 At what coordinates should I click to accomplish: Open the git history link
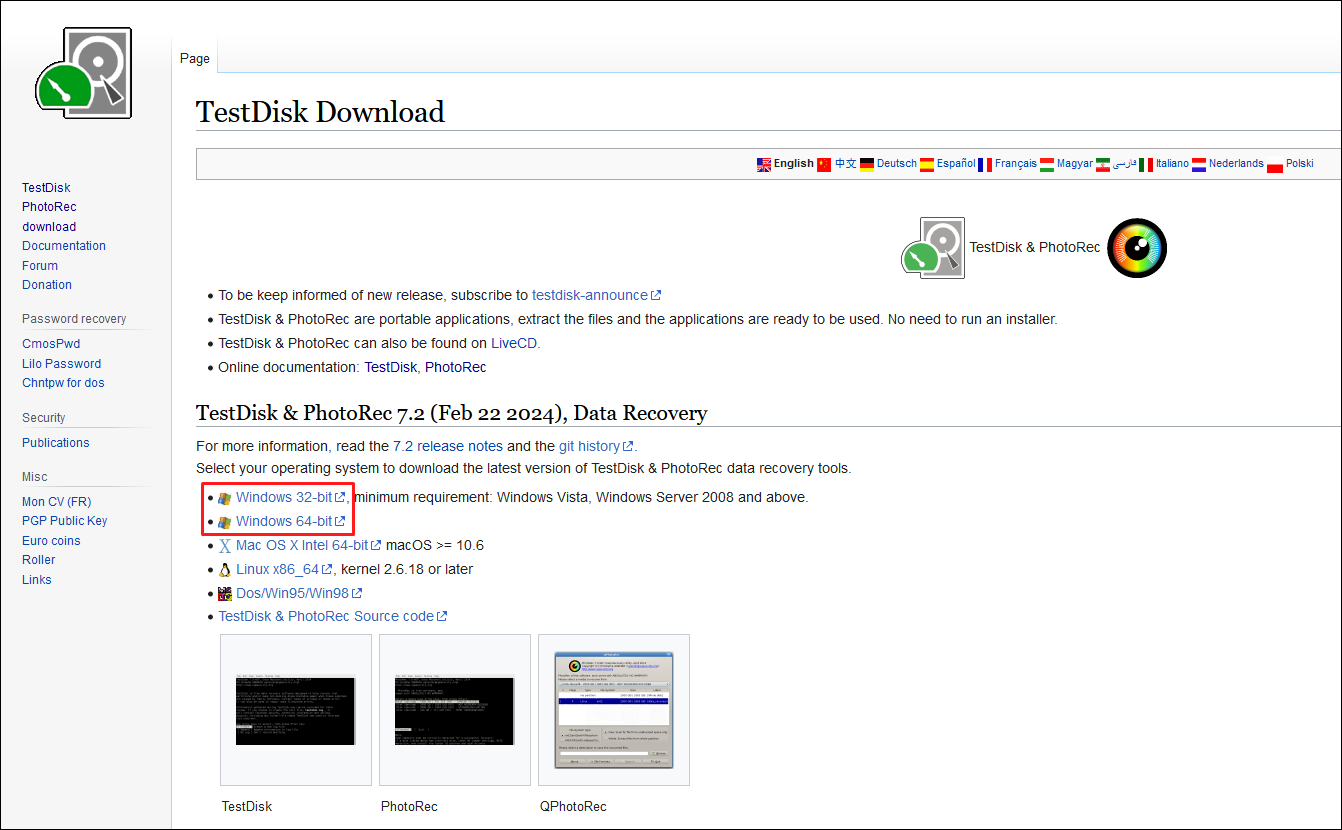click(x=596, y=447)
